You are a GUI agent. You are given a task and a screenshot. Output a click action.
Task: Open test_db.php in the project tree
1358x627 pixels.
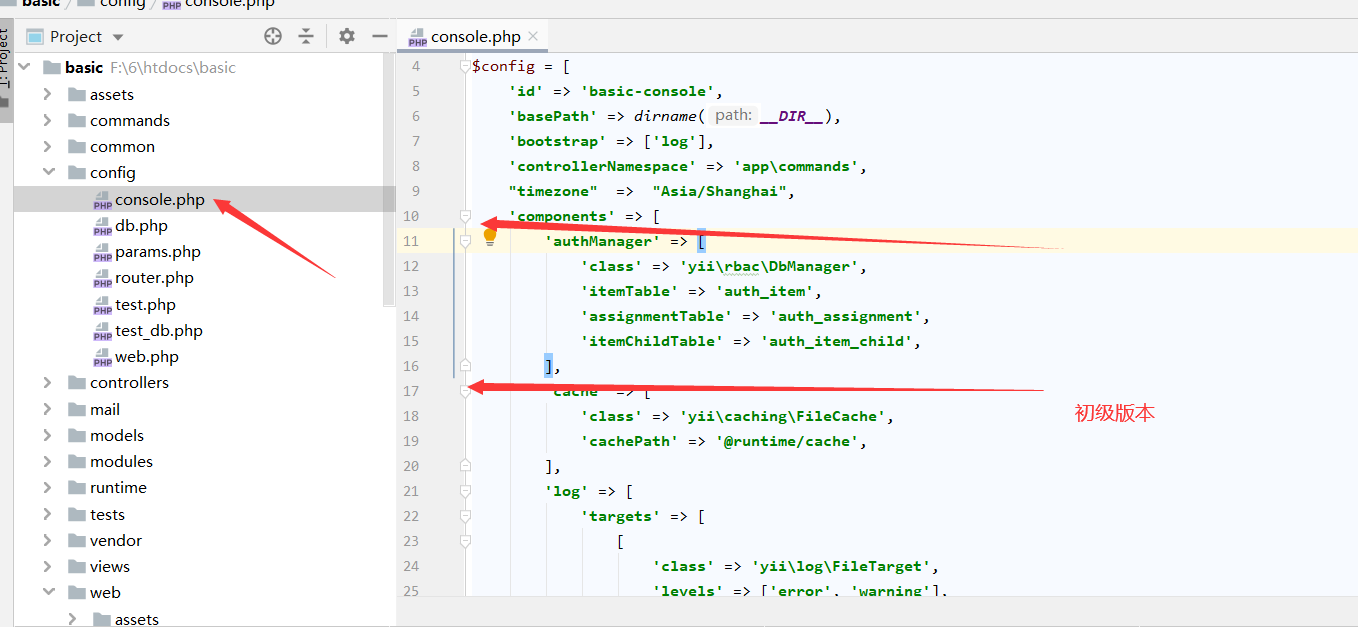pos(159,330)
